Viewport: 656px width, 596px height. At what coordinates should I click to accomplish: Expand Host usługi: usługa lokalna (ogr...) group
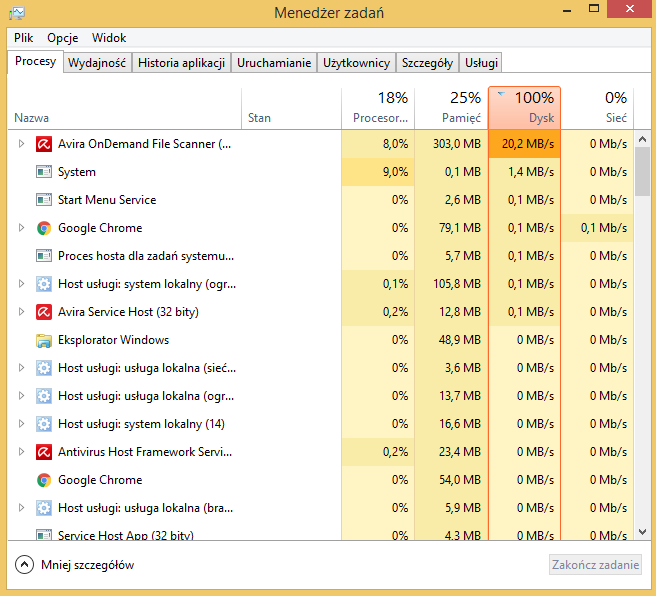21,396
